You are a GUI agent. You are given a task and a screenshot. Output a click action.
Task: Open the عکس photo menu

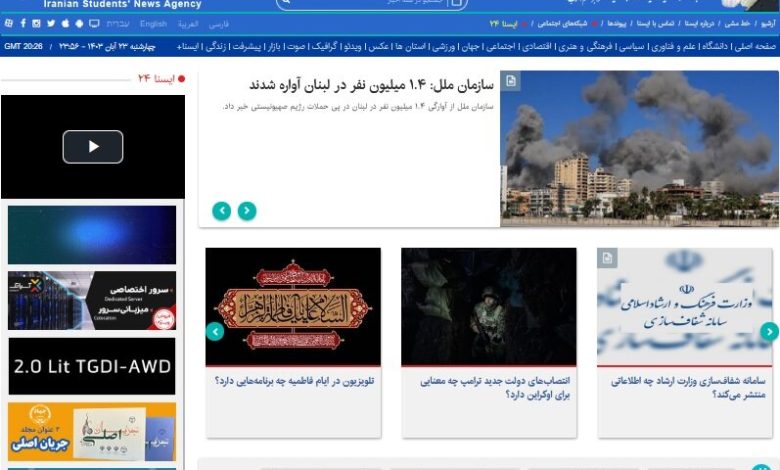click(379, 46)
